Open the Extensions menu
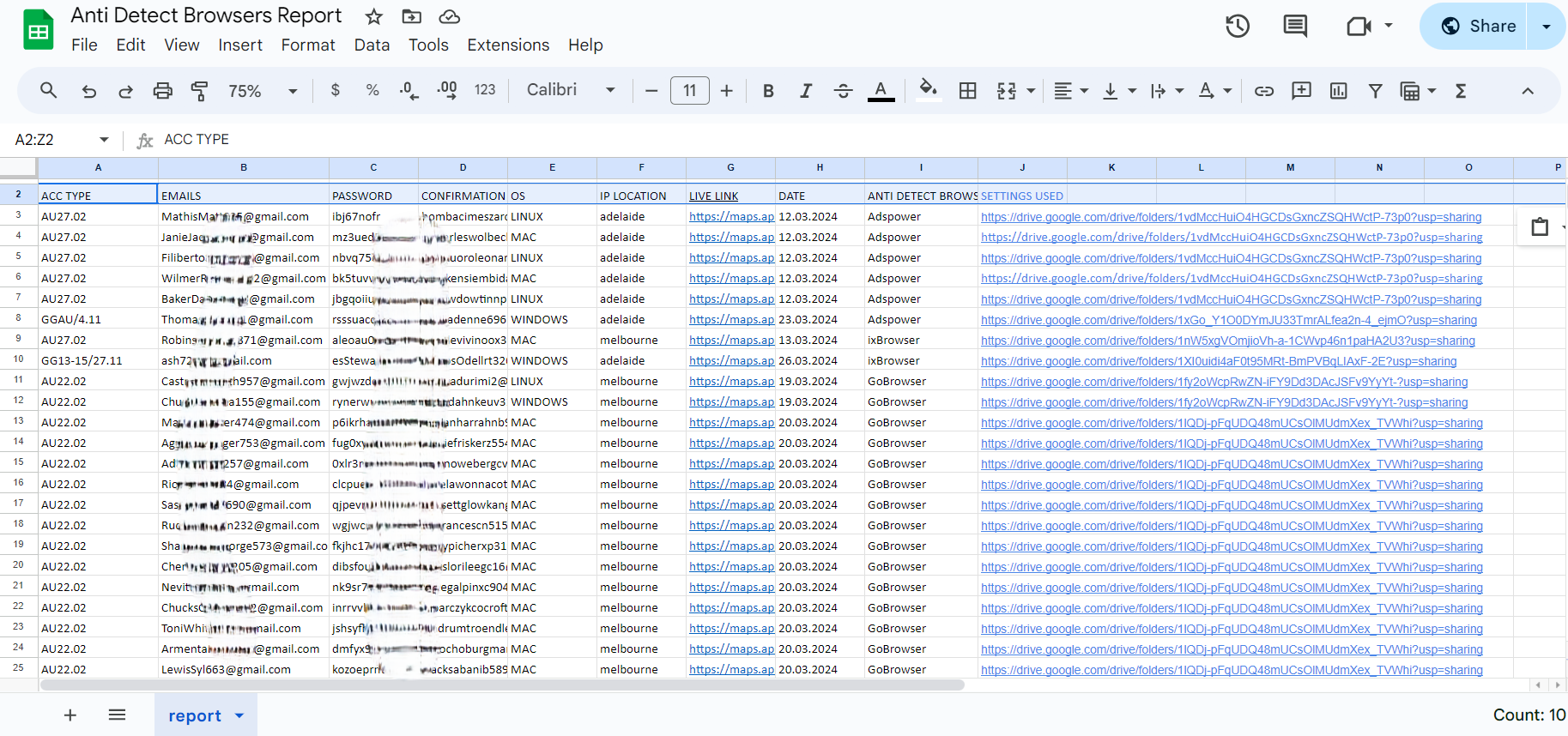This screenshot has width=1568, height=736. [x=508, y=45]
